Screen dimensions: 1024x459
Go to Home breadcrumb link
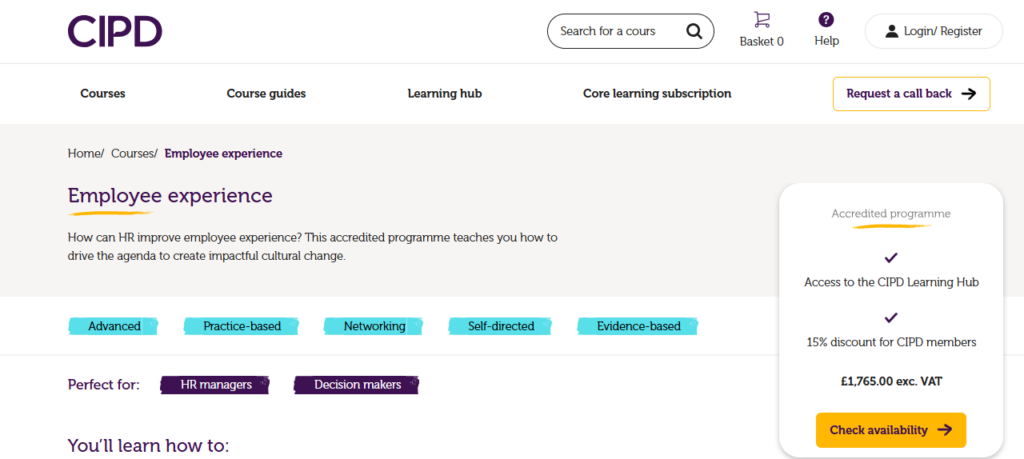84,153
